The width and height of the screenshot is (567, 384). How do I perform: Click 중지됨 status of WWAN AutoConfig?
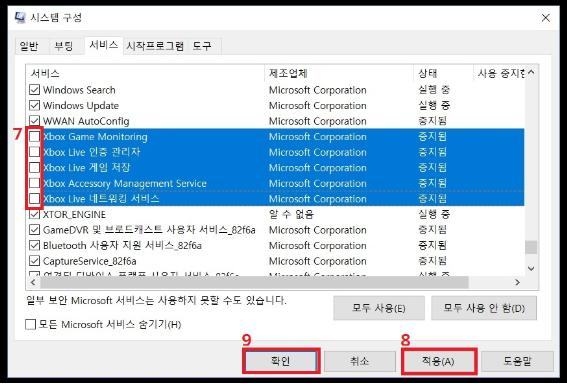coord(432,121)
